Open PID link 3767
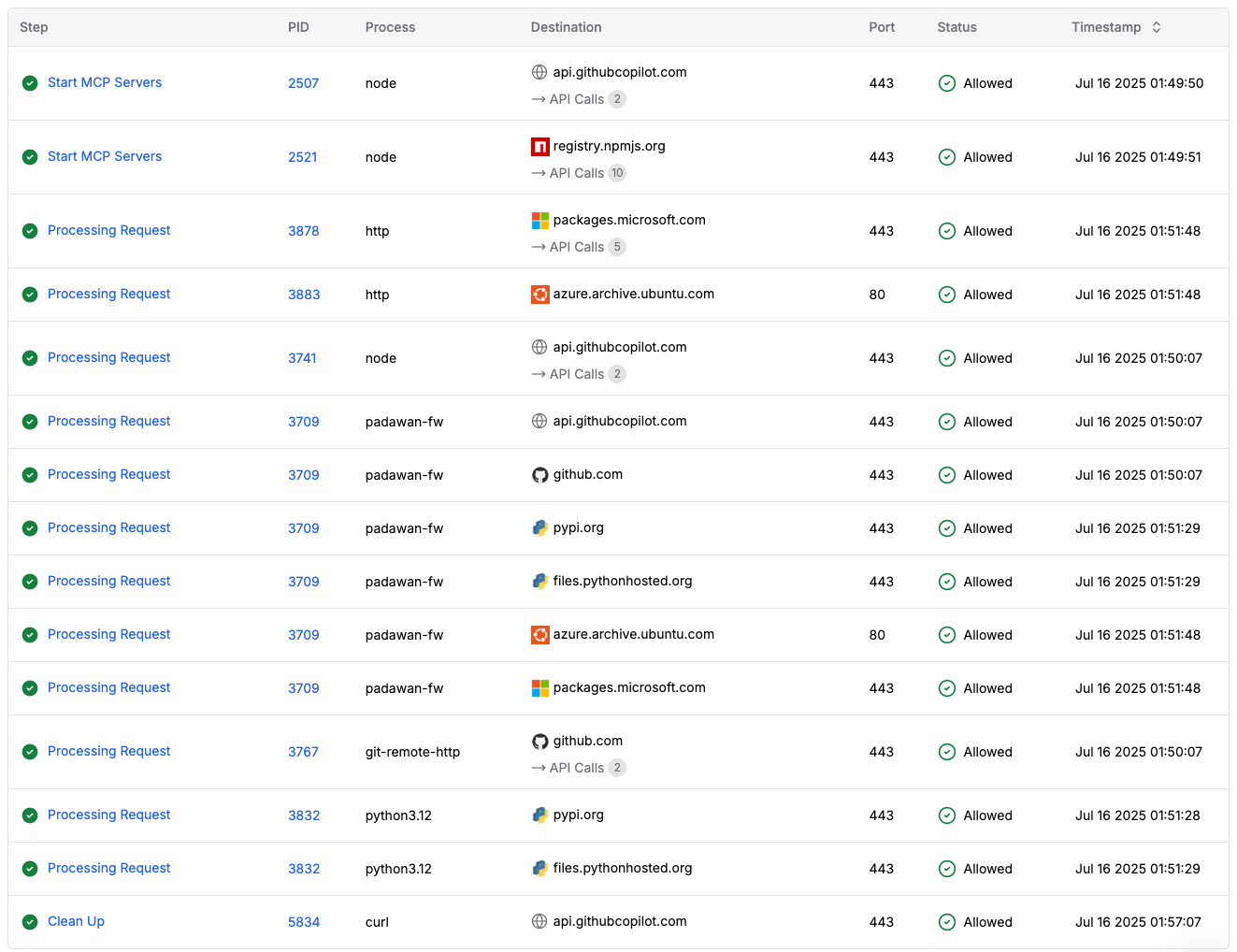Image resolution: width=1237 pixels, height=952 pixels. (303, 752)
